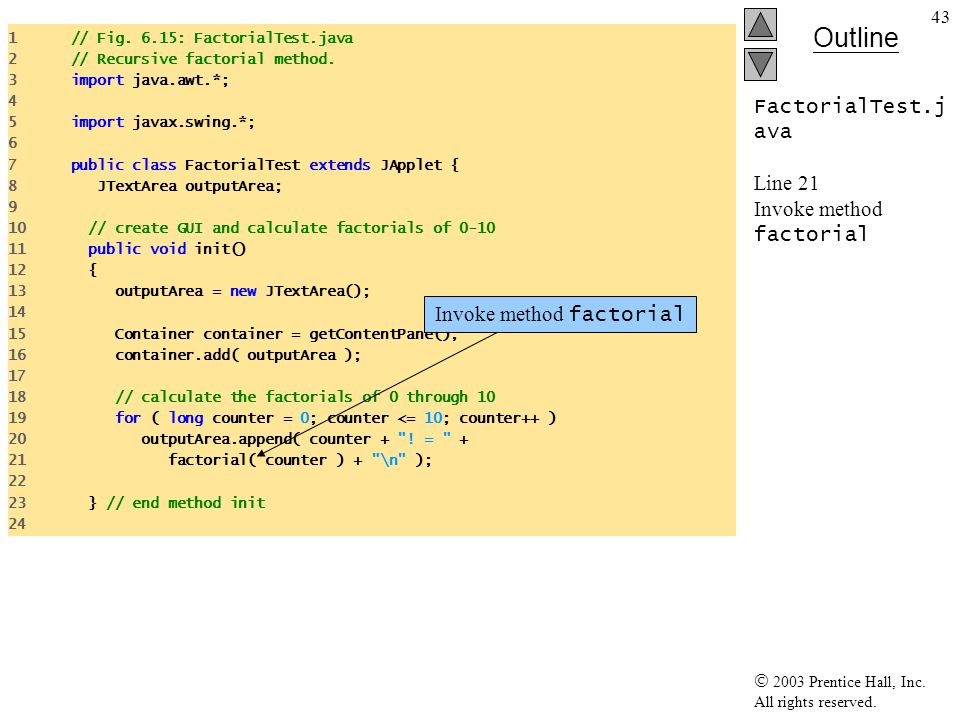Click '} // end method init' line

coord(177,503)
